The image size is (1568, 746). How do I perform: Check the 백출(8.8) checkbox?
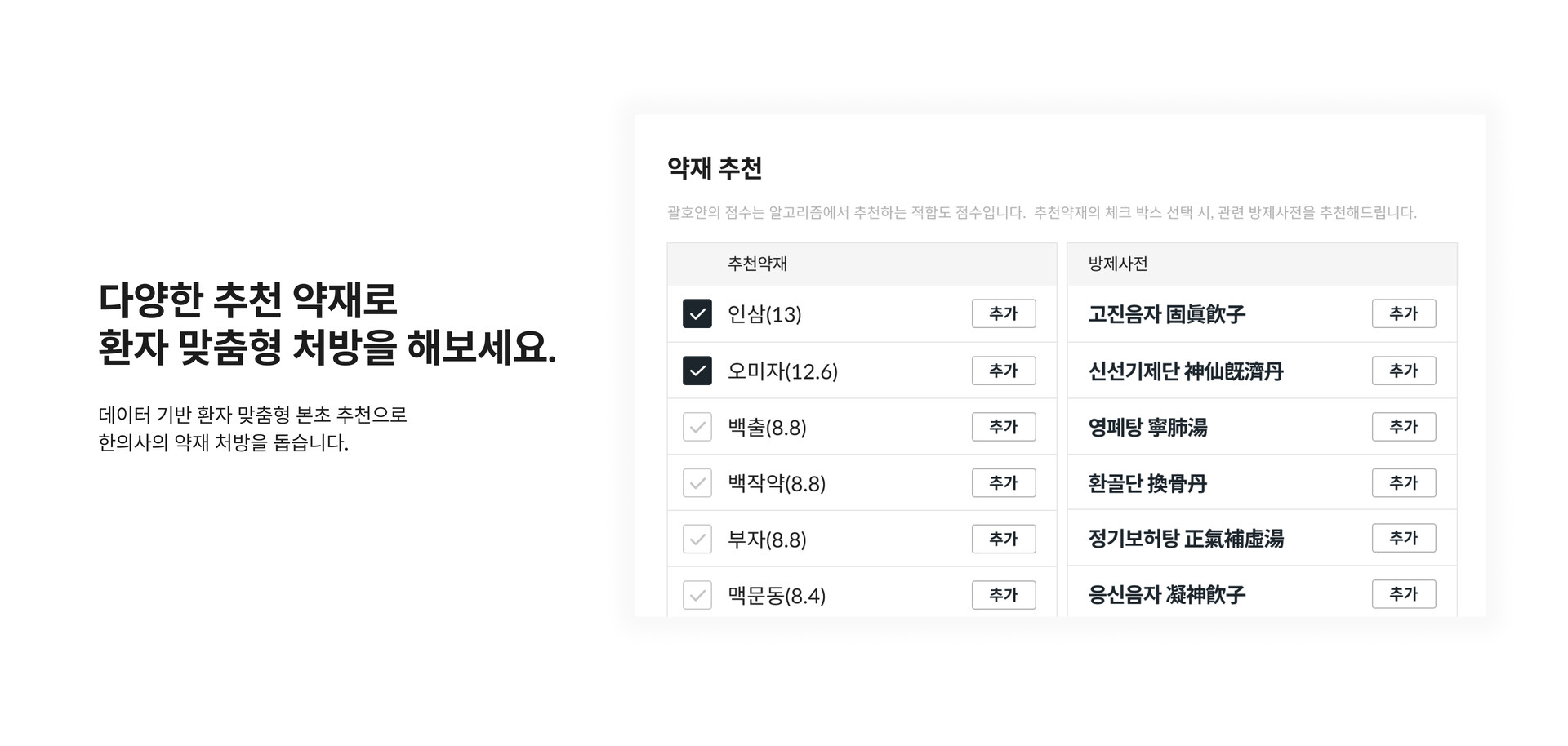click(697, 427)
